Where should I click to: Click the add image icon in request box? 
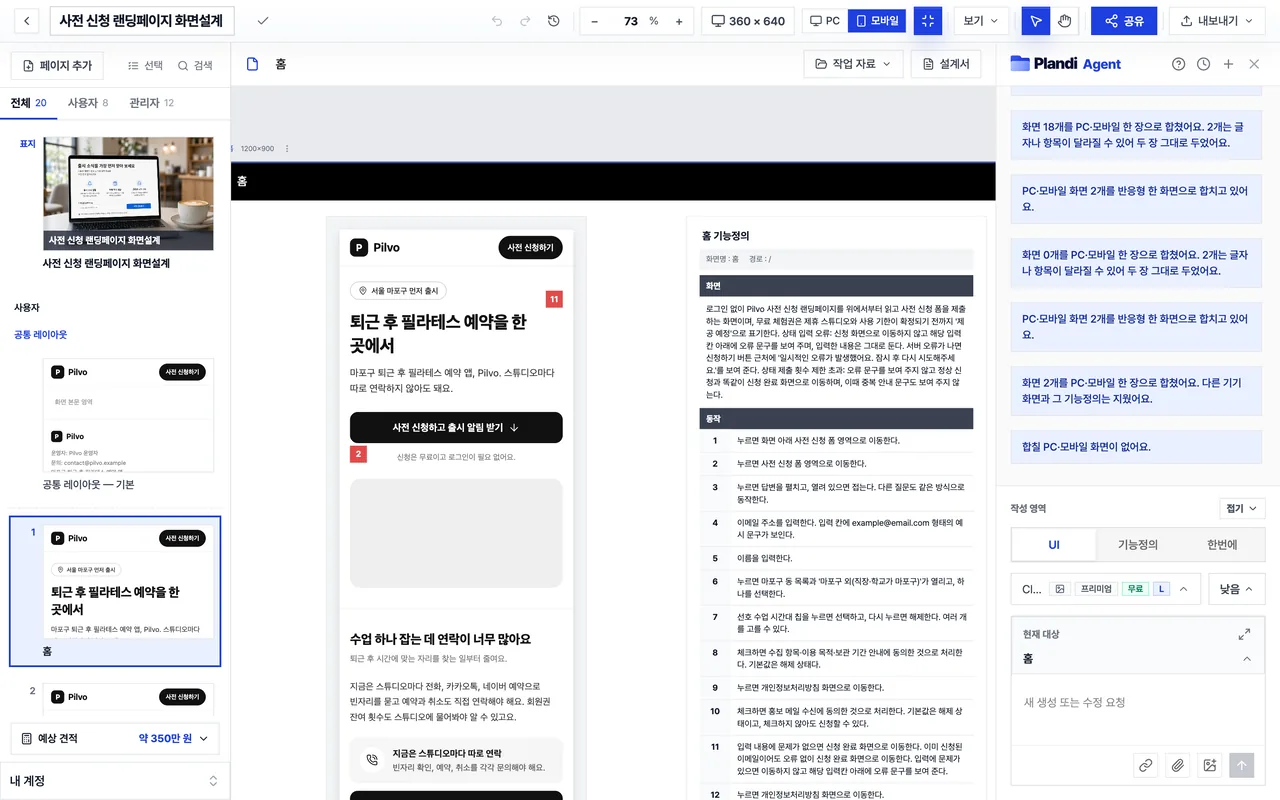[1210, 765]
